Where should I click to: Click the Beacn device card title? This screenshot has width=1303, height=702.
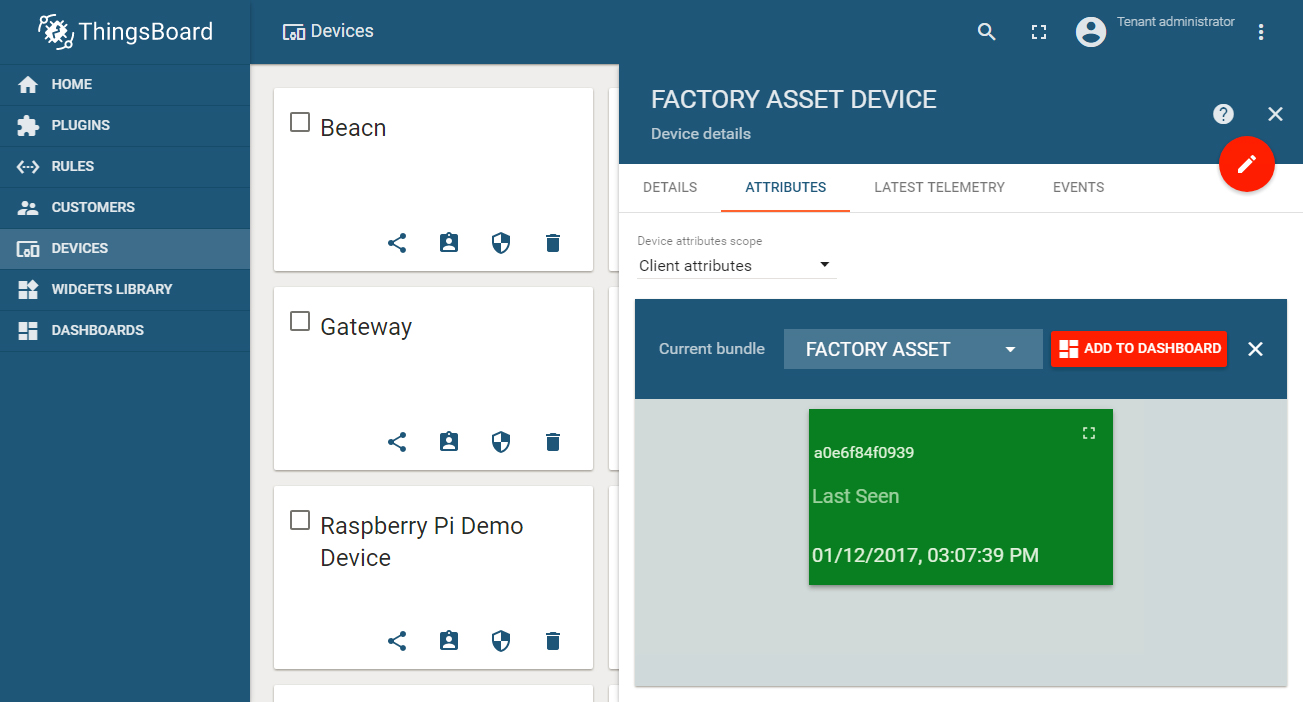(353, 128)
